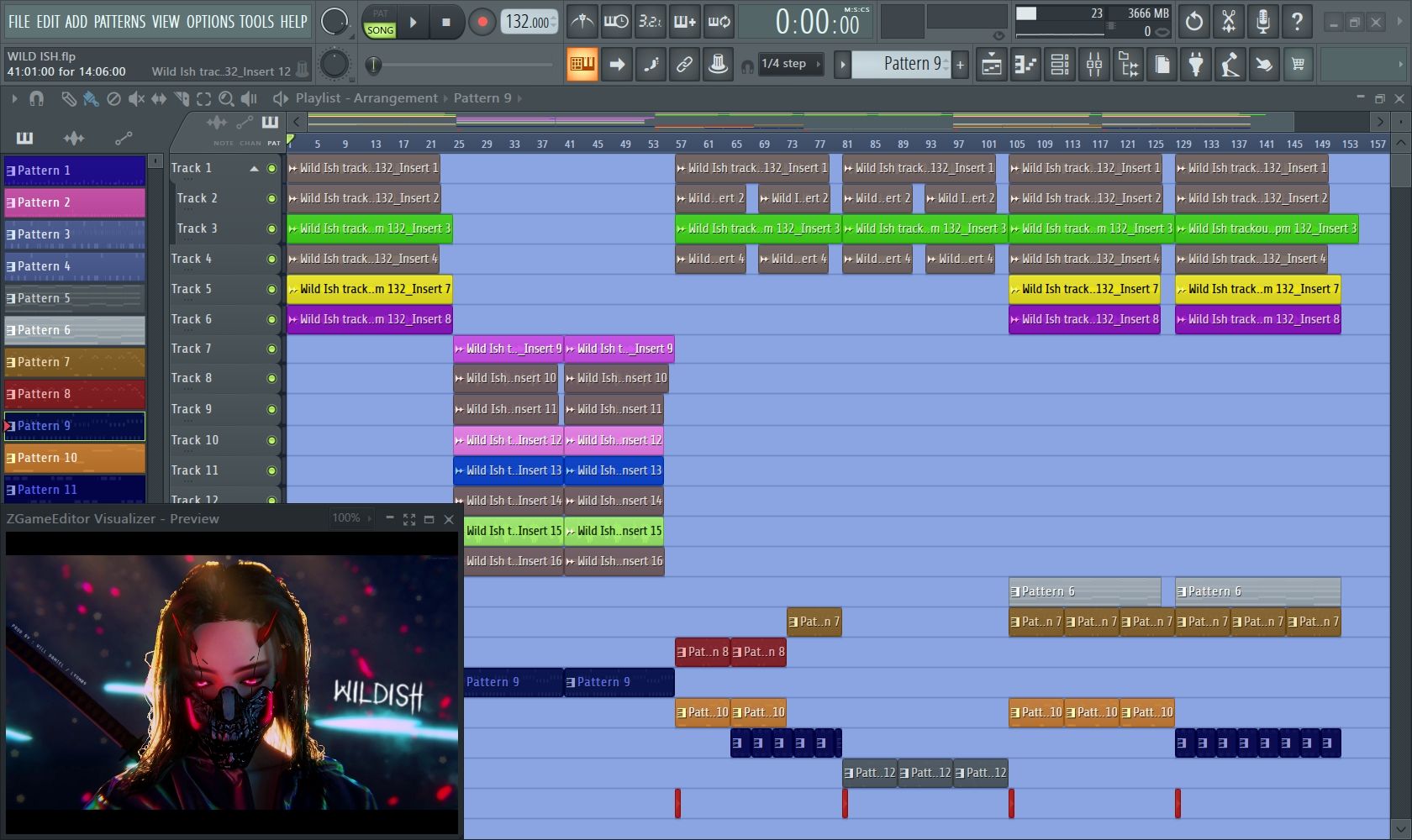The width and height of the screenshot is (1412, 840).
Task: Open the Browser window icon
Action: [x=1129, y=64]
